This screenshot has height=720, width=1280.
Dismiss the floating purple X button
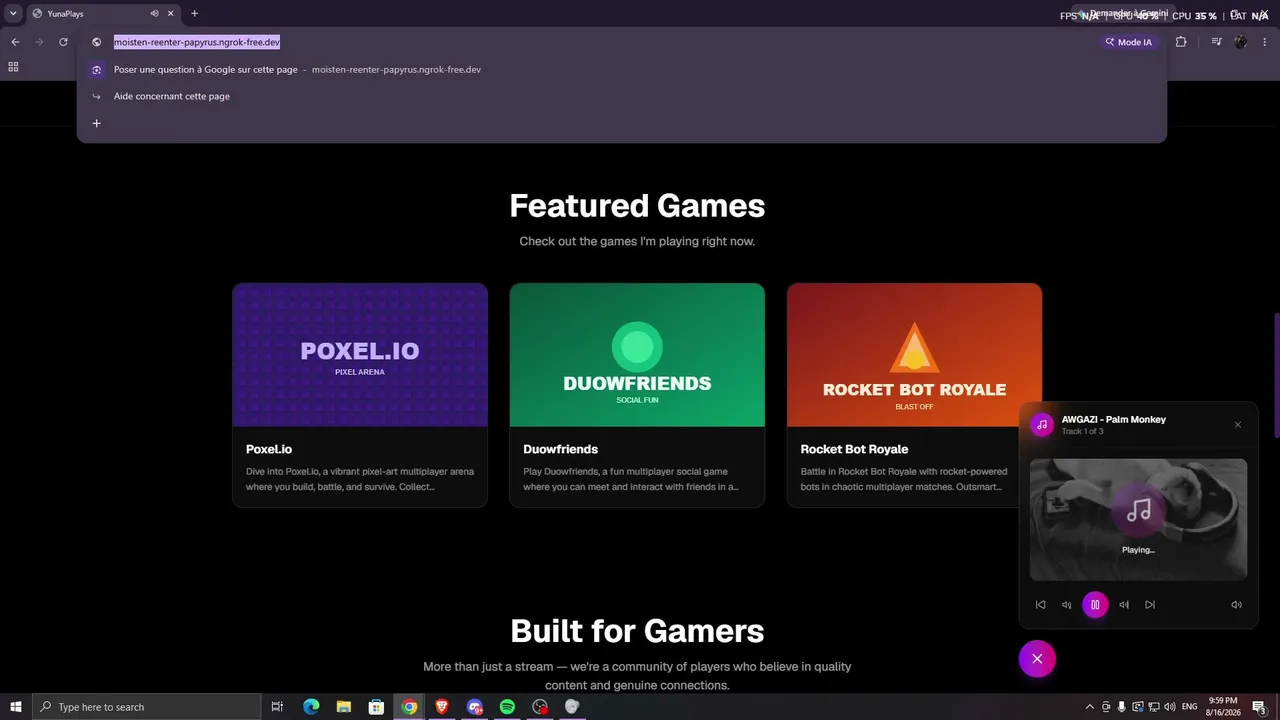pos(1037,659)
